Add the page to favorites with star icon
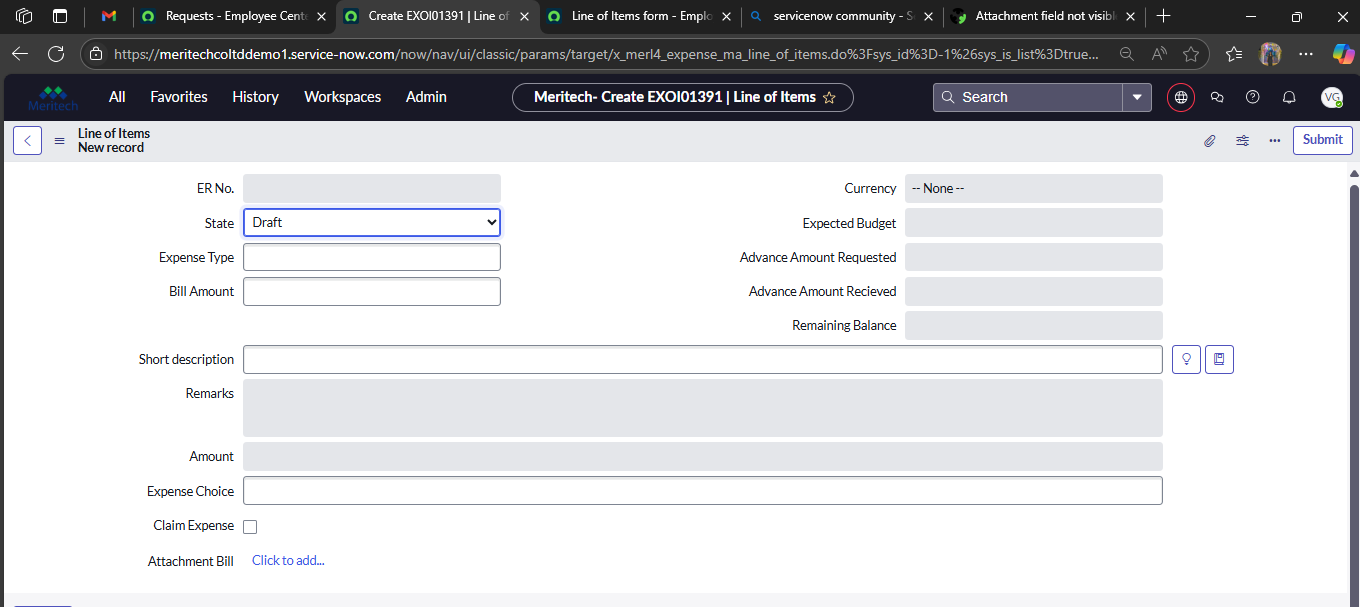Viewport: 1360px width, 607px height. [828, 97]
